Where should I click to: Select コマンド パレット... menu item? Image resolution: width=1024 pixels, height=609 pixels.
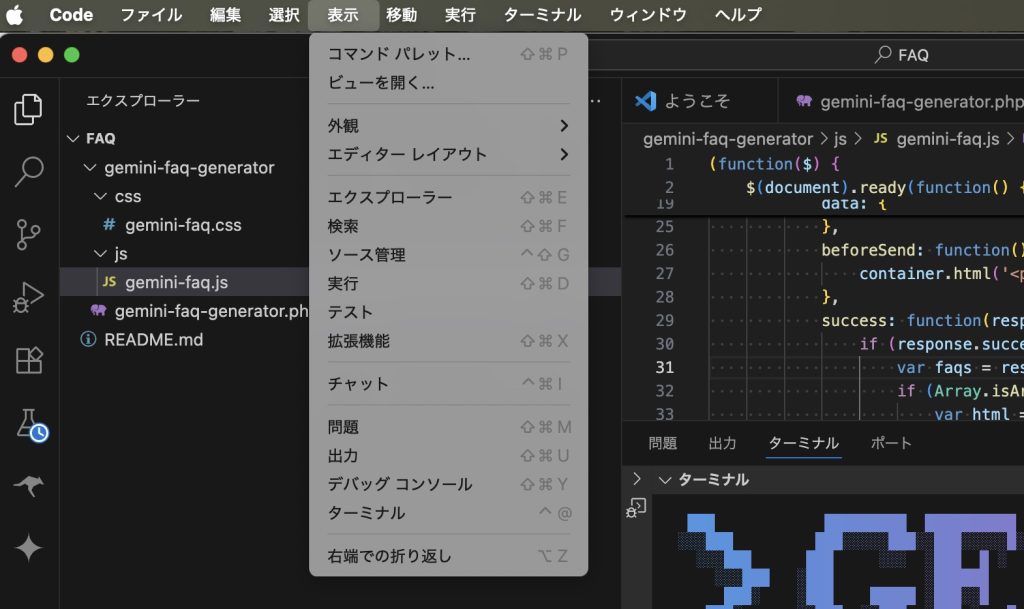coord(398,54)
